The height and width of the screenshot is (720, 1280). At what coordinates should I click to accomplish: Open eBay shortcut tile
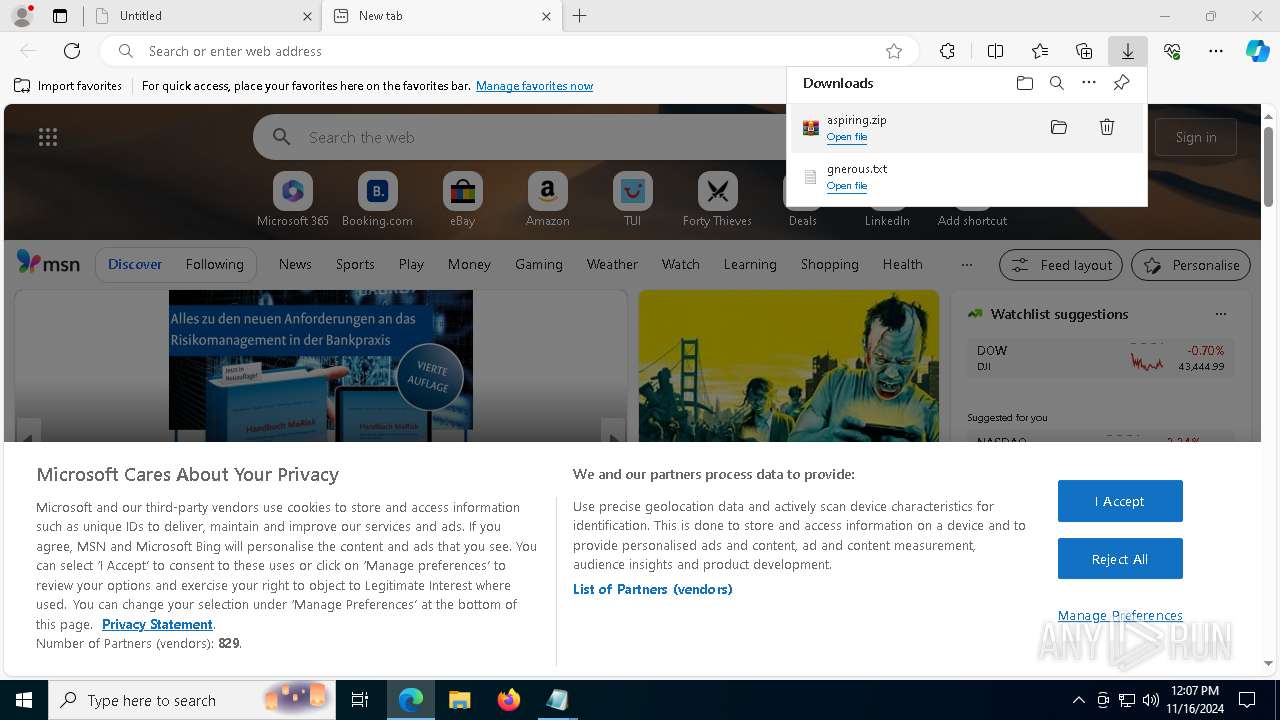(462, 199)
